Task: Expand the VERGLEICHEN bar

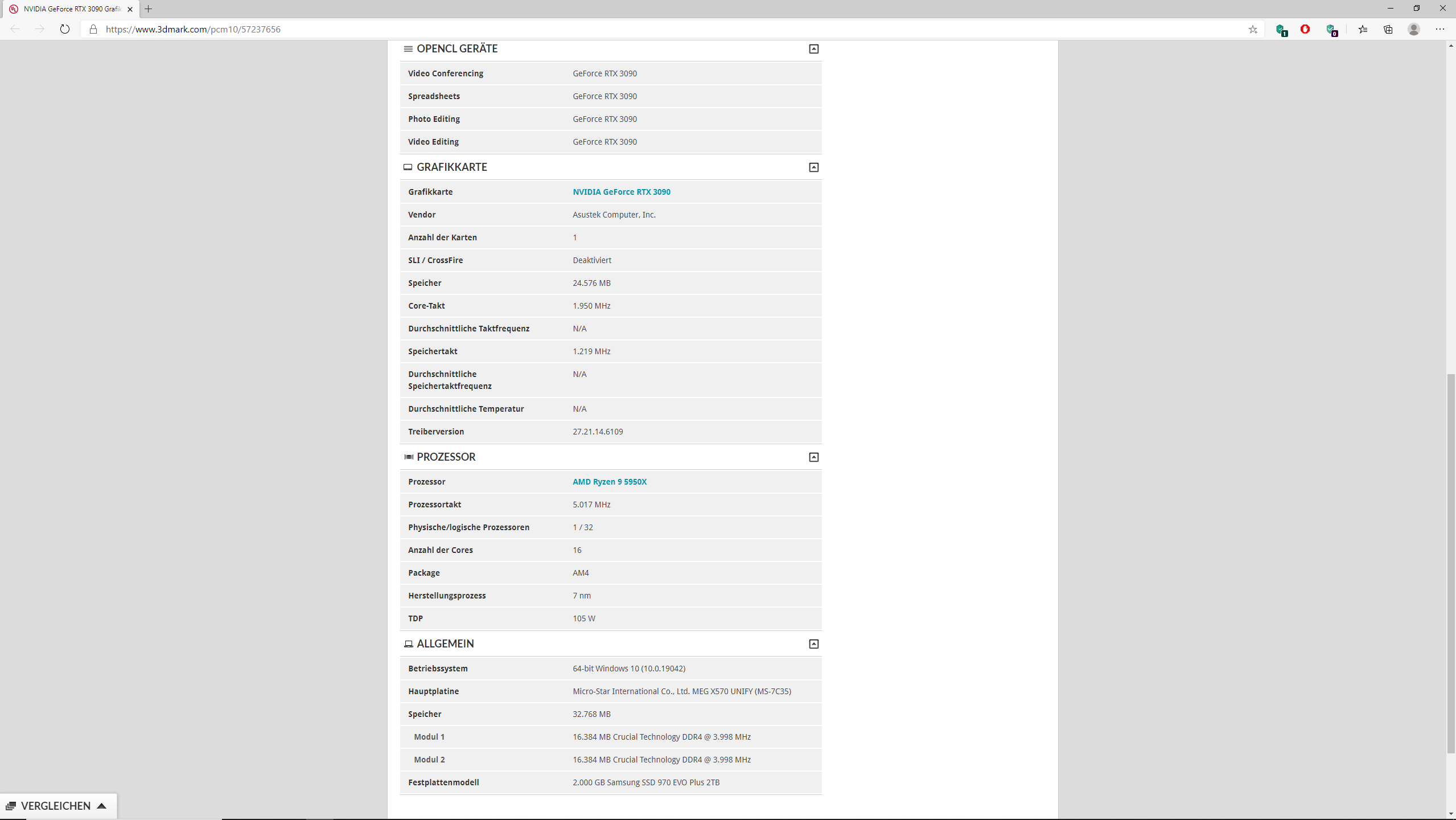Action: pos(57,806)
